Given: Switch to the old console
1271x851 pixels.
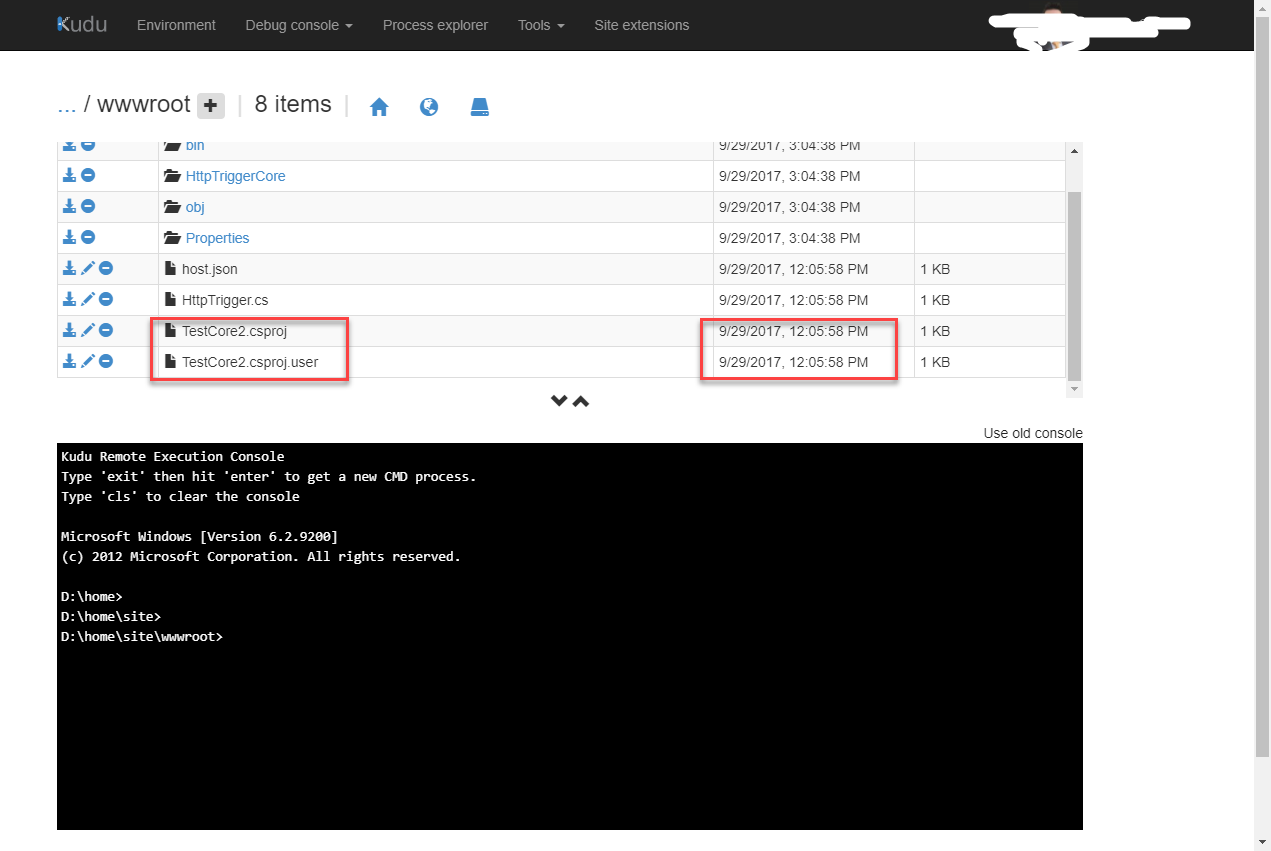Looking at the screenshot, I should coord(1033,433).
